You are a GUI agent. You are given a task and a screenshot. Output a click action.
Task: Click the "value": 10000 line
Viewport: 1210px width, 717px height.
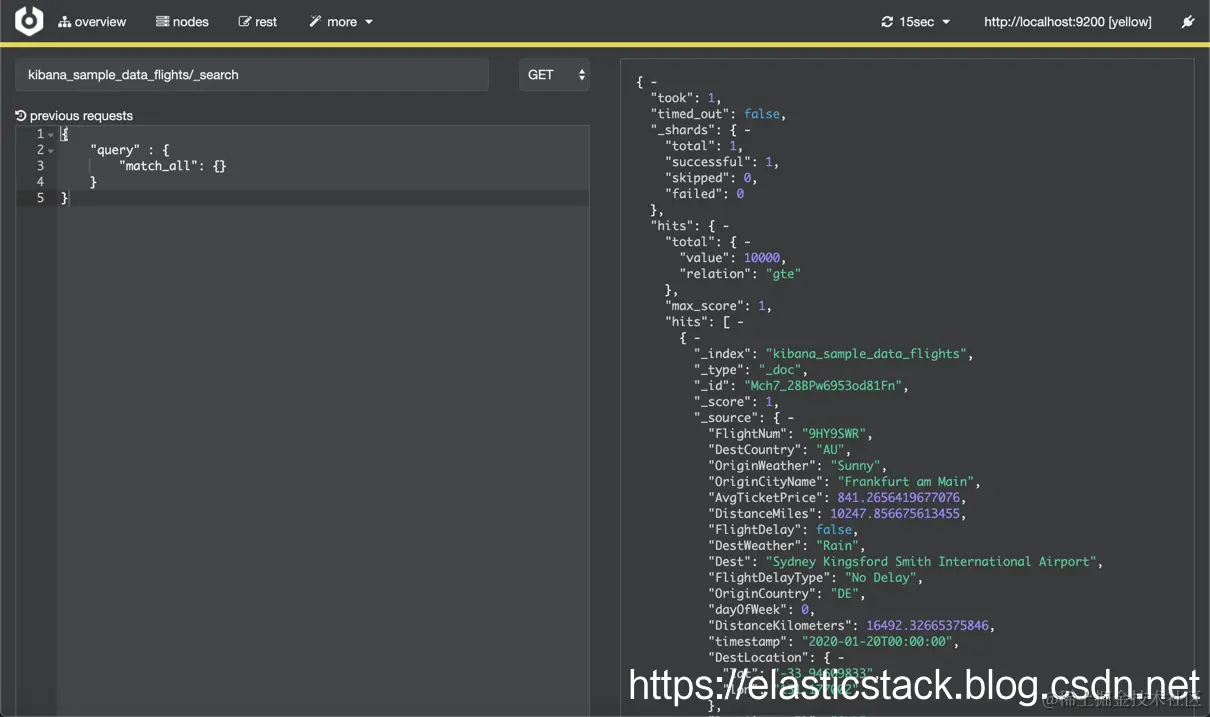(732, 258)
